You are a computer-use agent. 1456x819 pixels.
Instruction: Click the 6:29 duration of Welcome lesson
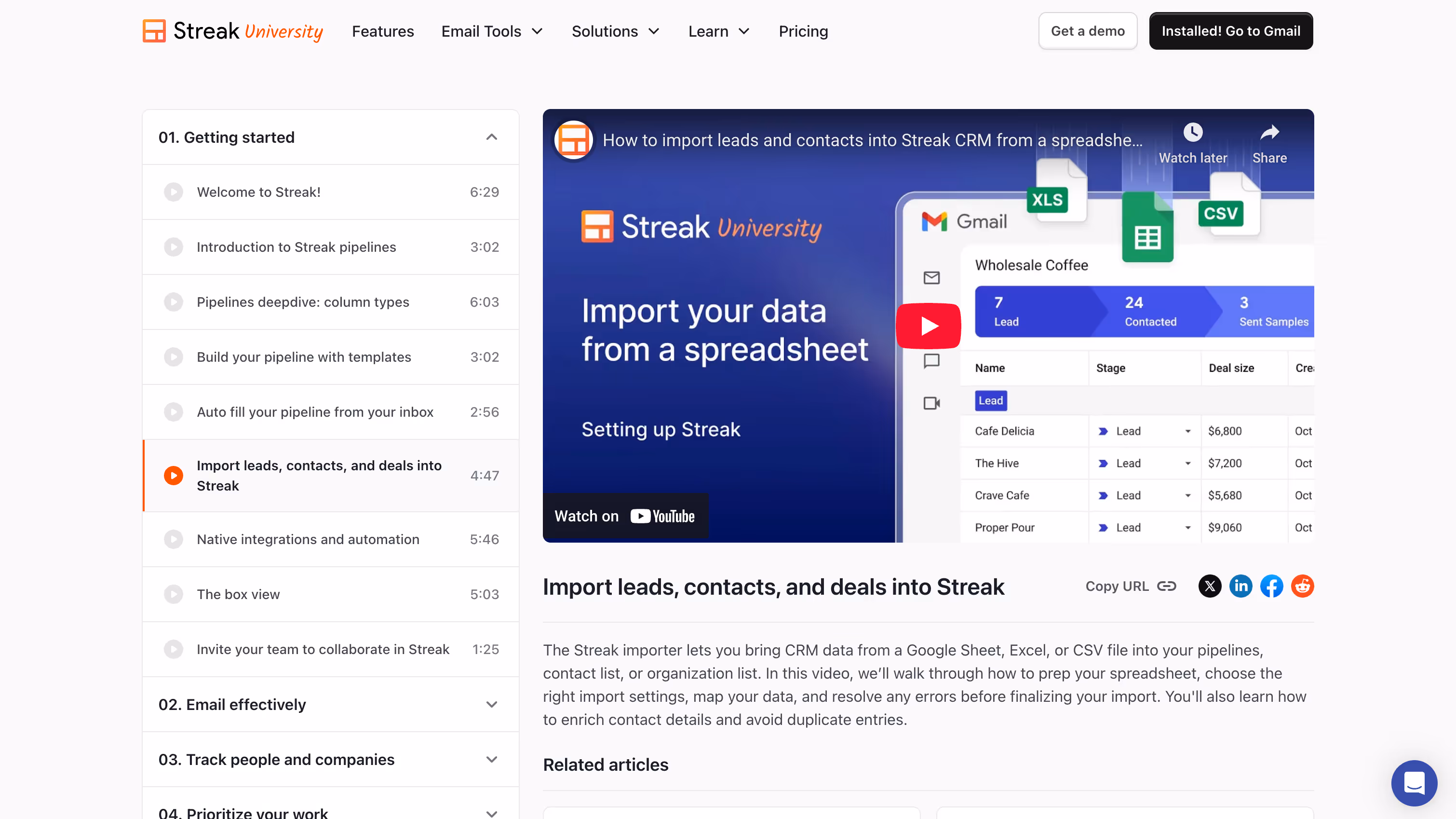tap(485, 192)
